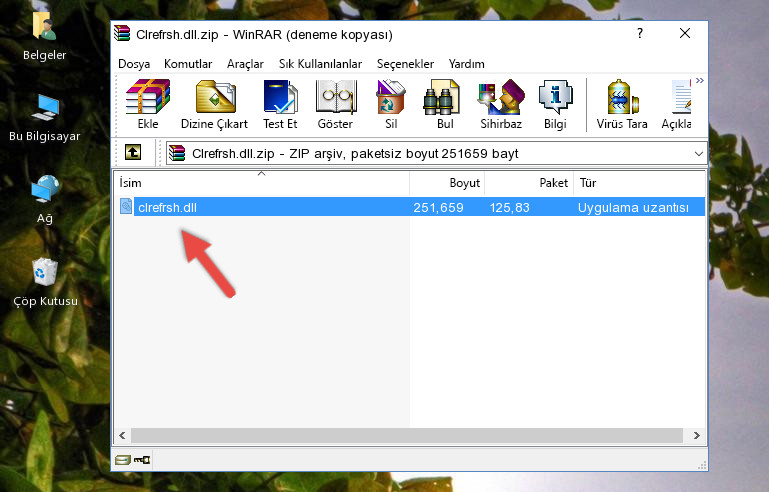The height and width of the screenshot is (492, 769).
Task: Open the Göster view tool
Action: point(335,104)
